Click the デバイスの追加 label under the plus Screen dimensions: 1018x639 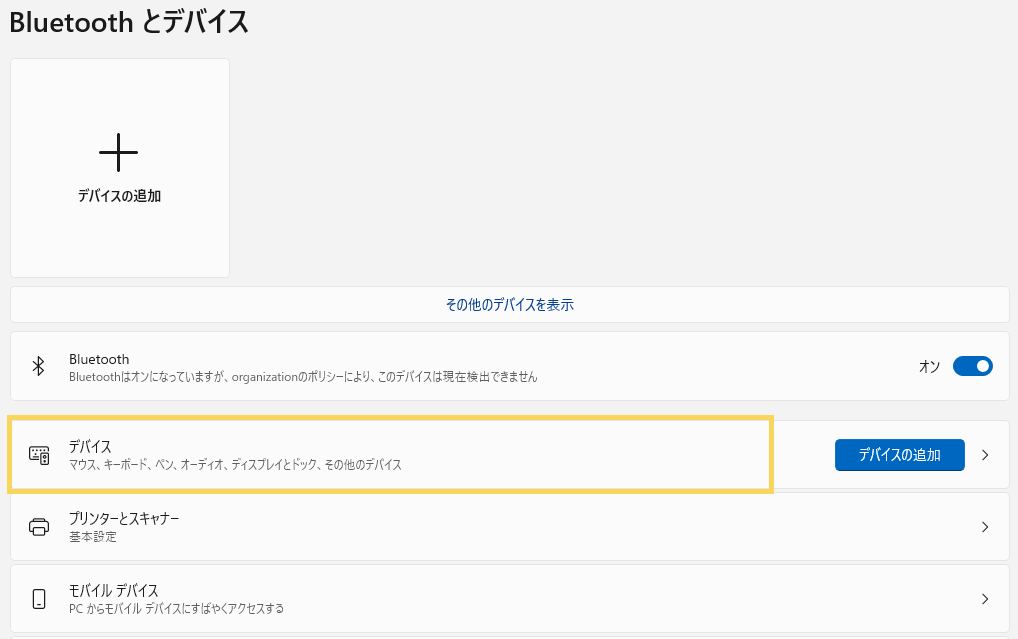pyautogui.click(x=119, y=196)
